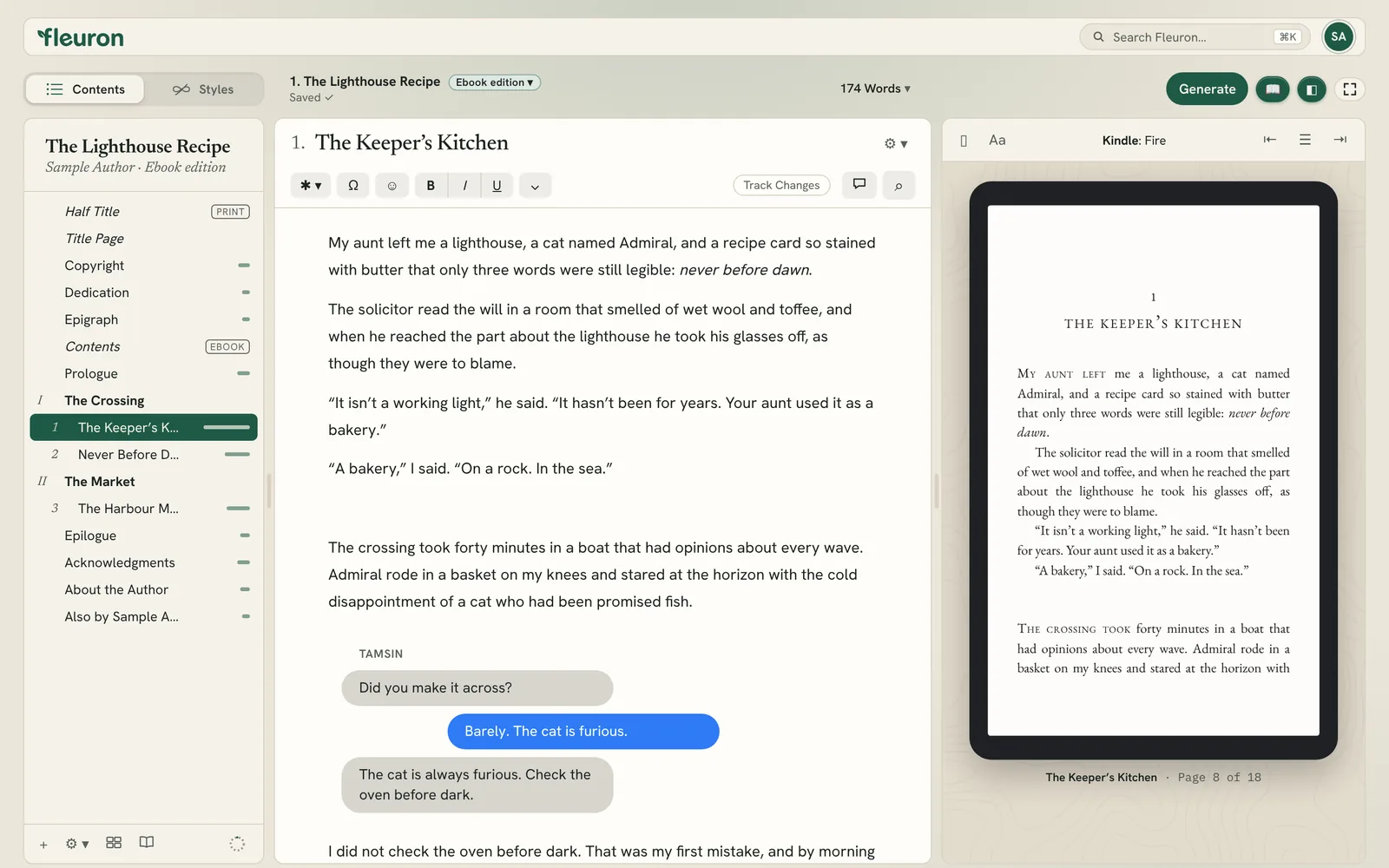Switch sidebar to grid view
Screen dimensions: 1389x868
tap(114, 843)
